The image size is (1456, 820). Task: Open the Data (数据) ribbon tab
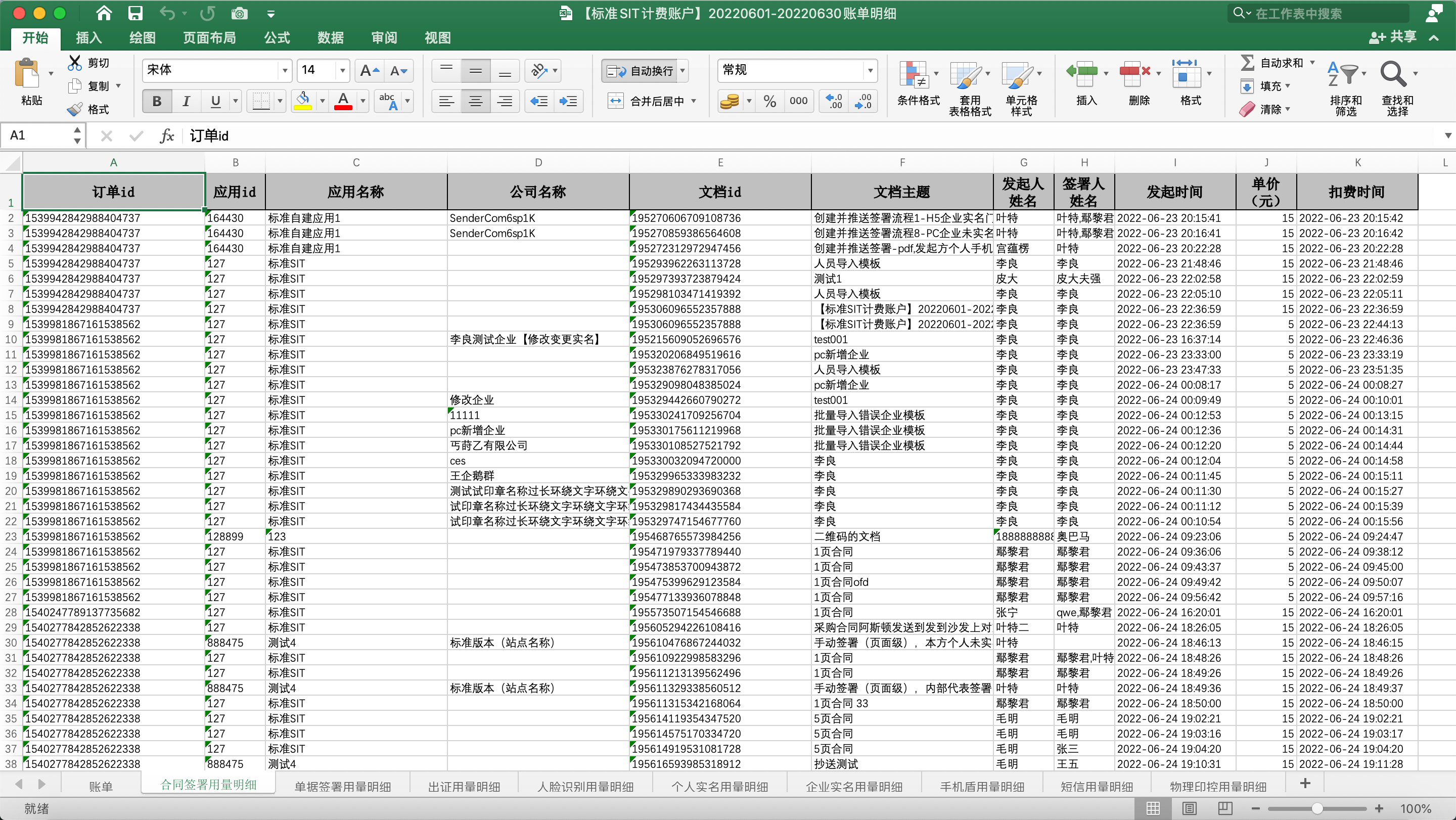[331, 38]
